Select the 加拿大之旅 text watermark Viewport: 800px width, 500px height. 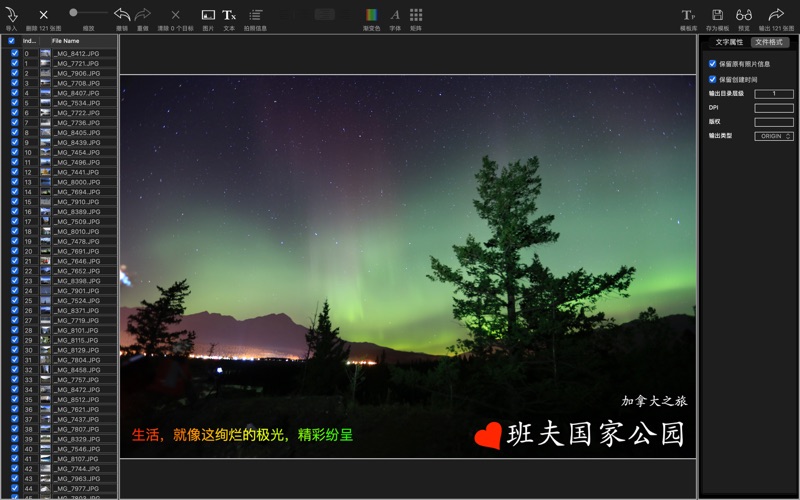coord(654,401)
